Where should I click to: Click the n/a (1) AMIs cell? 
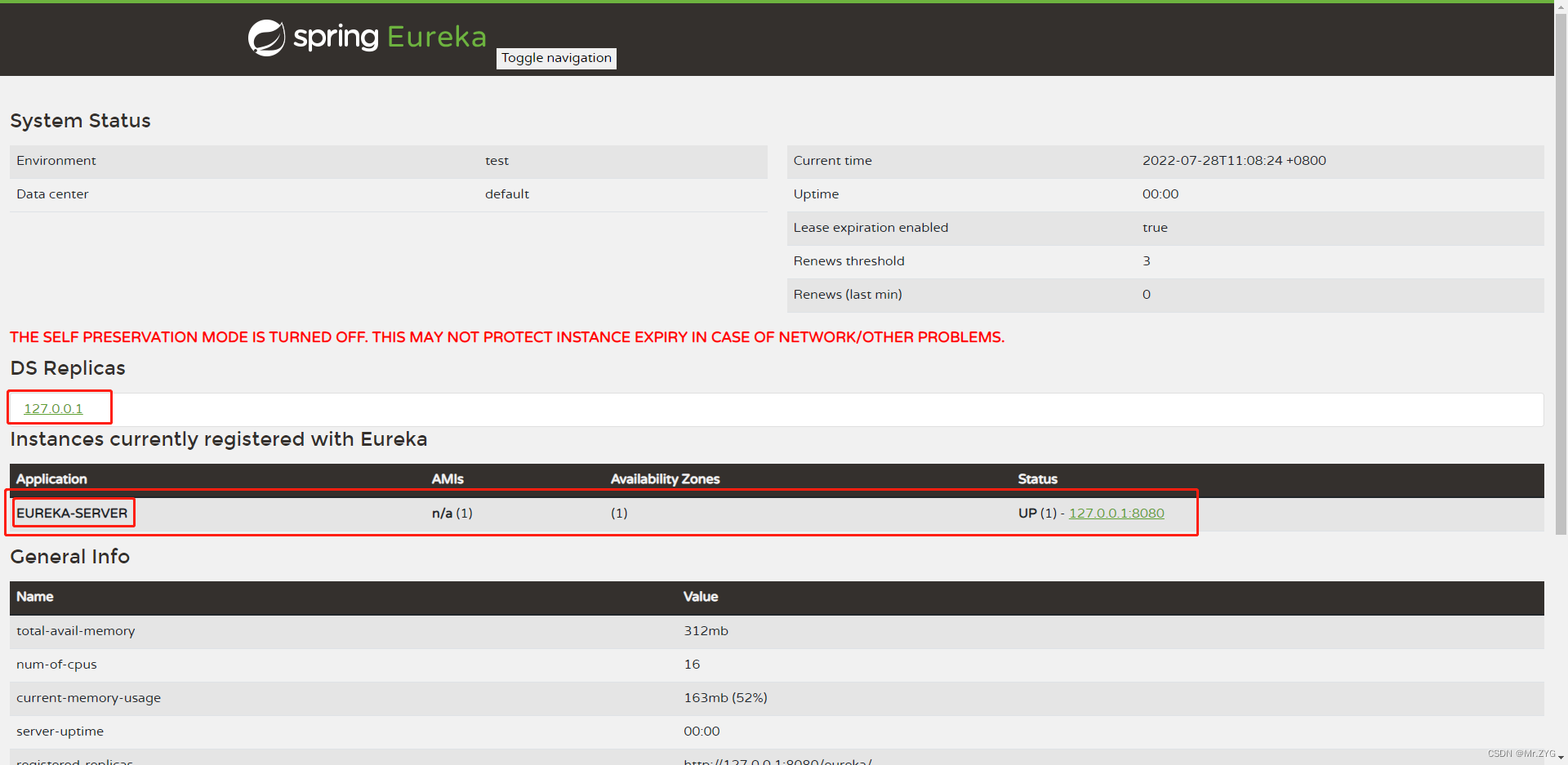coord(452,513)
